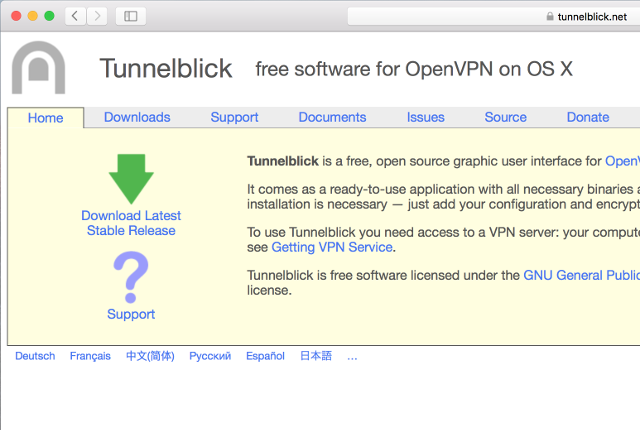Image resolution: width=640 pixels, height=430 pixels.
Task: Select the Issues tab
Action: tap(426, 117)
